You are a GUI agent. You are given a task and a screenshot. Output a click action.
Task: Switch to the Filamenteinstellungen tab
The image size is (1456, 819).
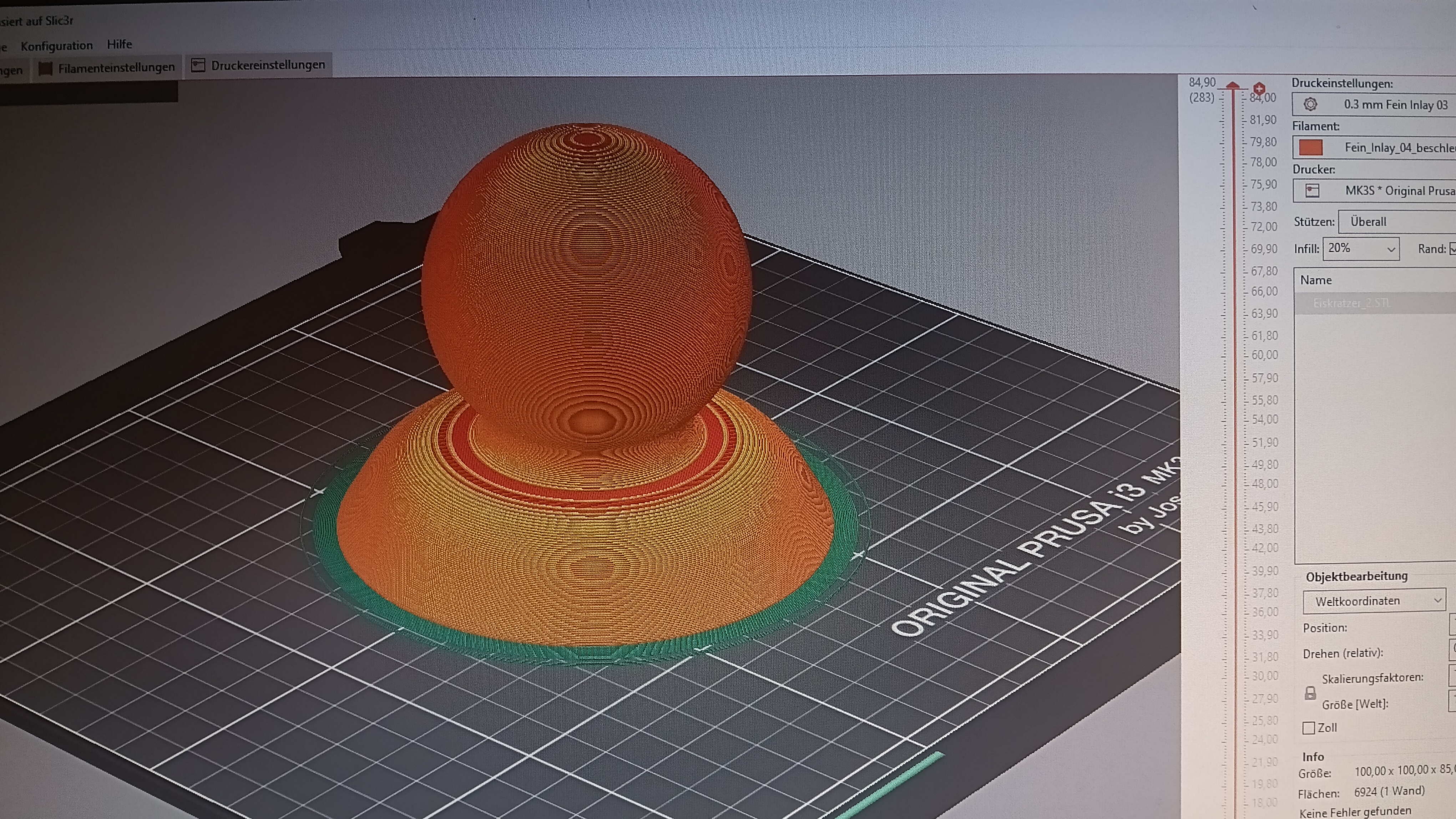click(107, 68)
